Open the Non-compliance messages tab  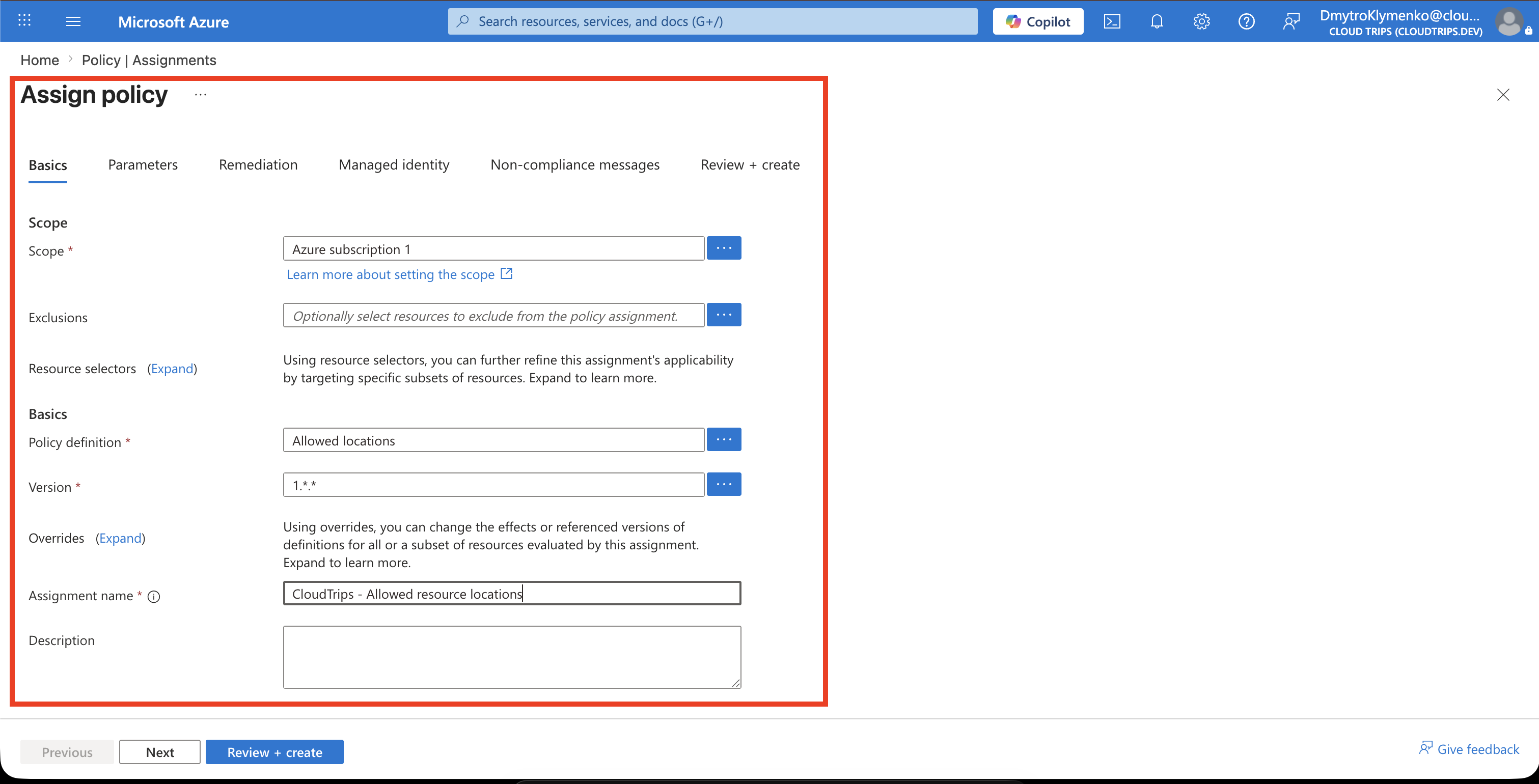point(575,165)
